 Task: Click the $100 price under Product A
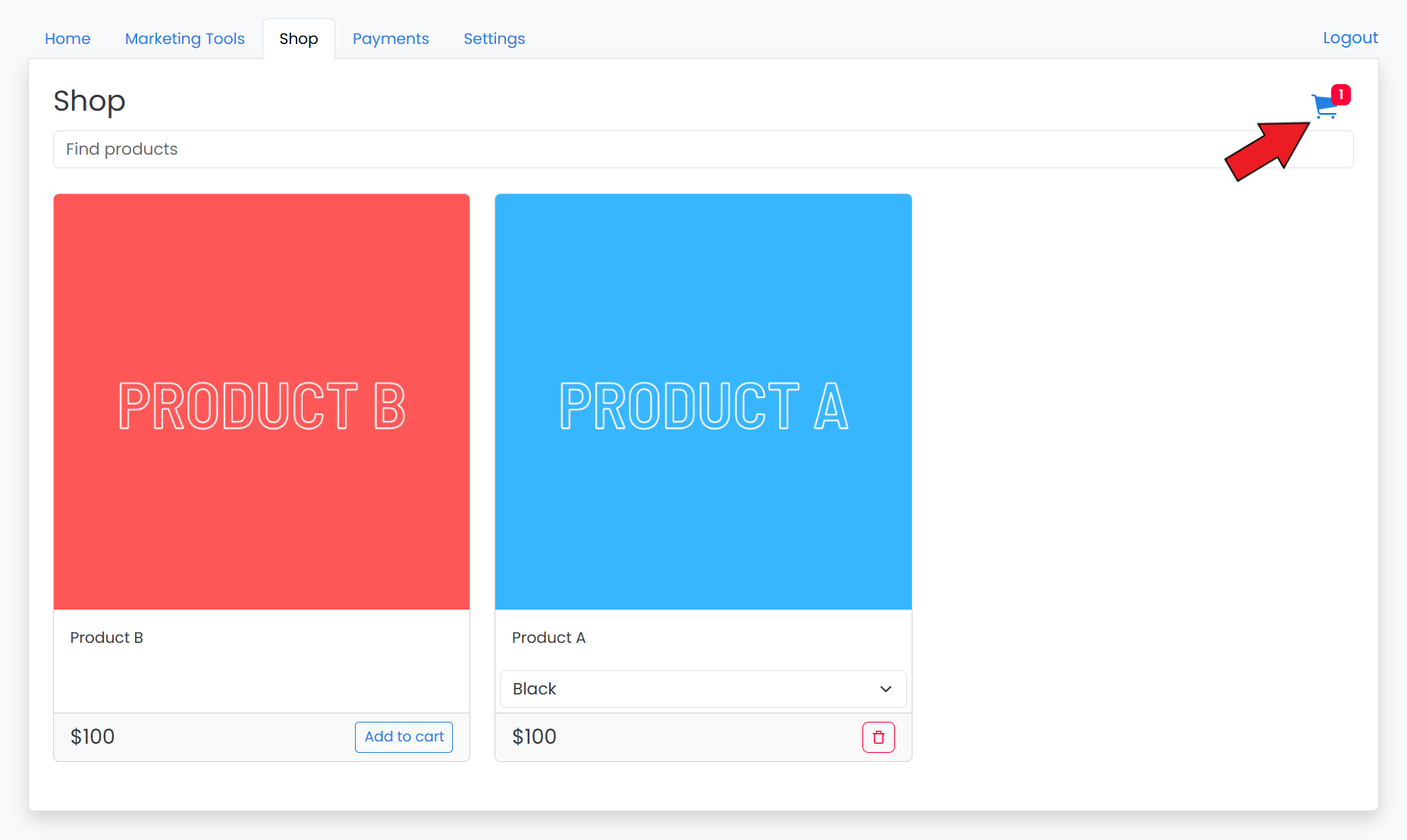point(534,737)
